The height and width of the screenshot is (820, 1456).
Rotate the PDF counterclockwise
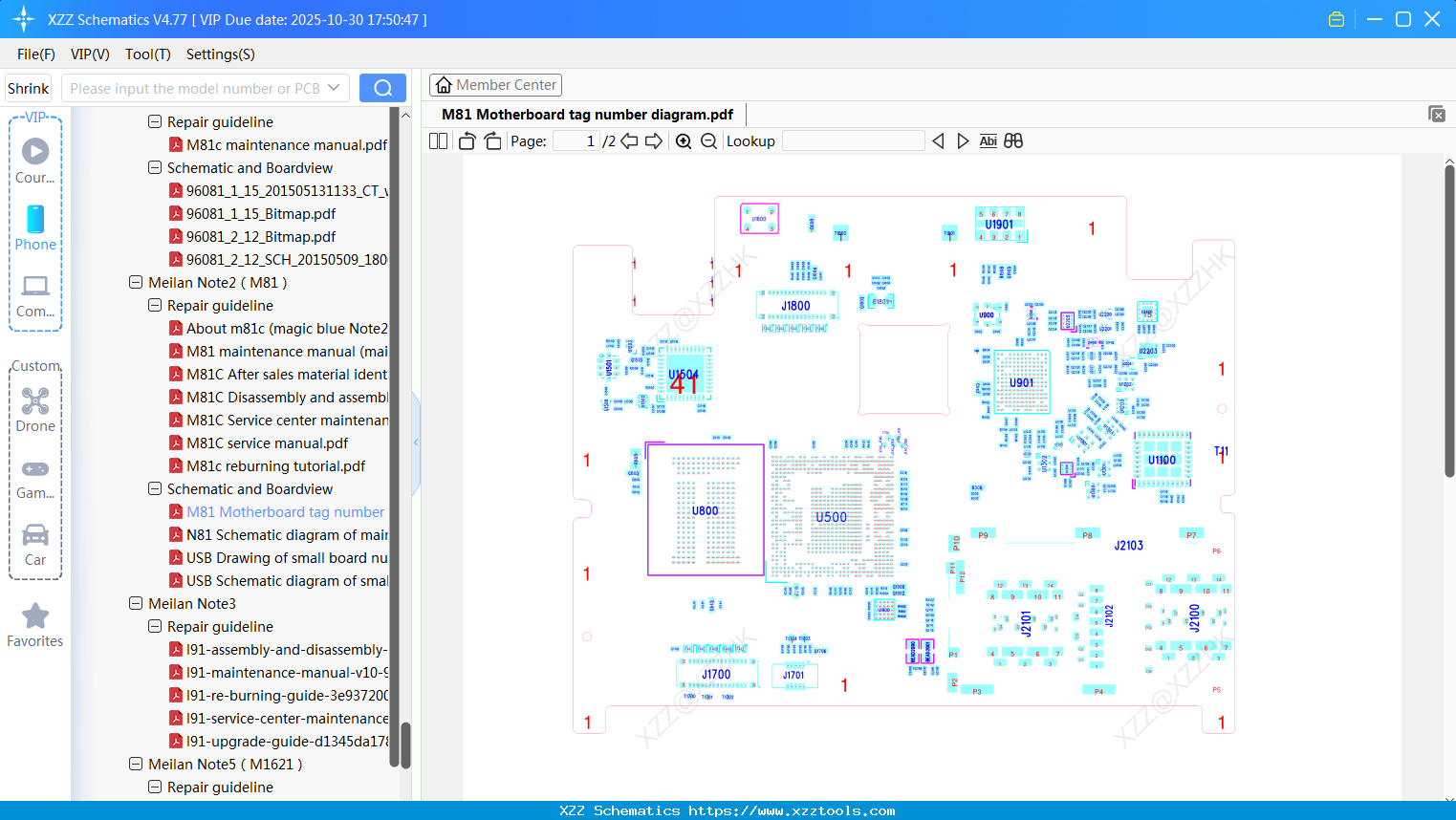tap(467, 140)
